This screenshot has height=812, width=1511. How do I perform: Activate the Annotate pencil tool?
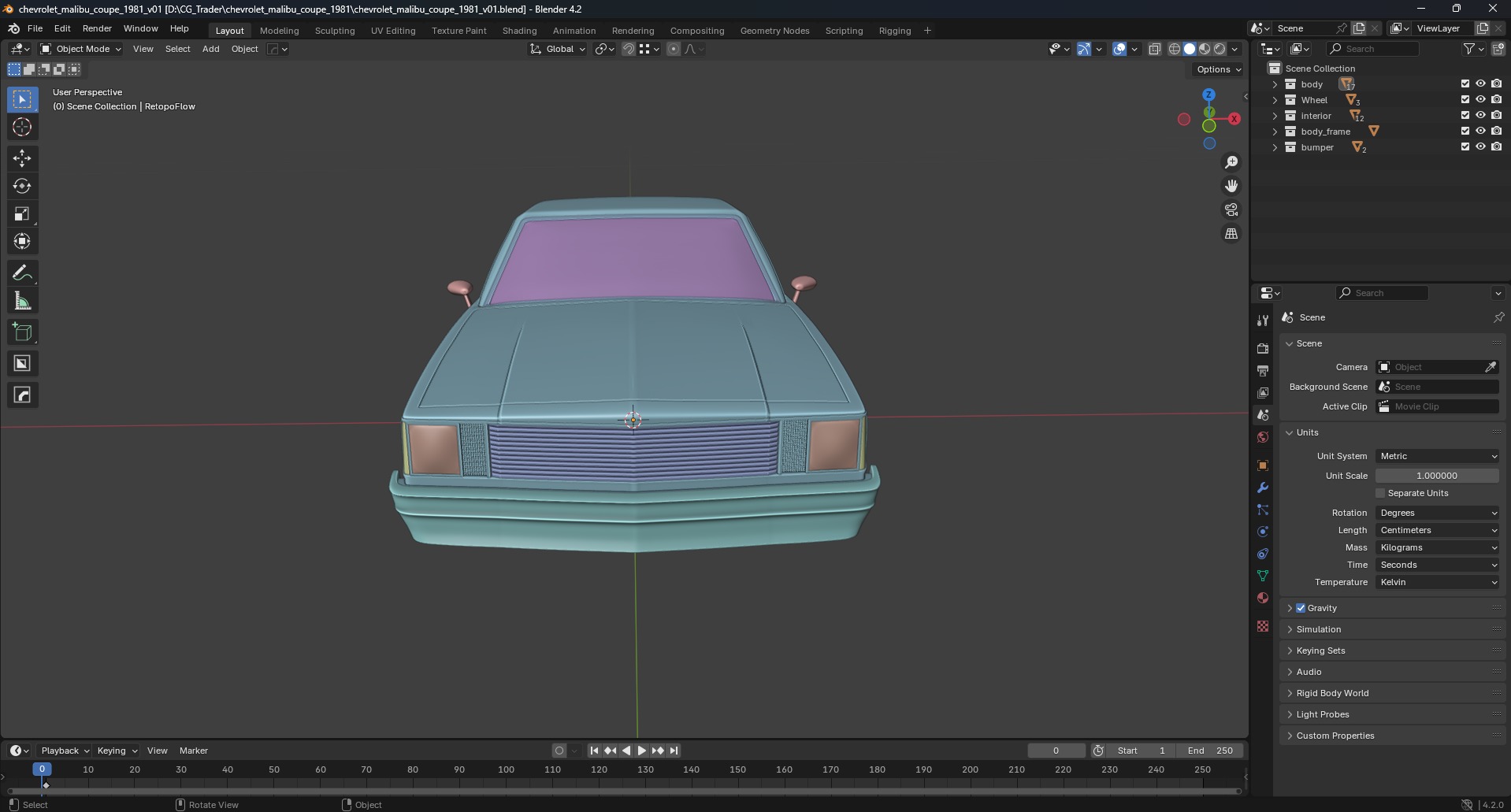[x=22, y=273]
